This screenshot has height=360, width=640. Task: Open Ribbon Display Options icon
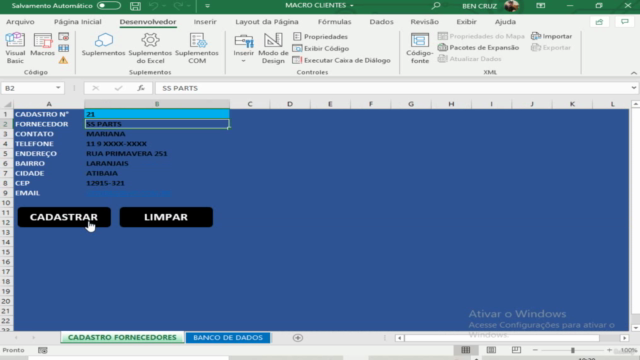tap(540, 6)
